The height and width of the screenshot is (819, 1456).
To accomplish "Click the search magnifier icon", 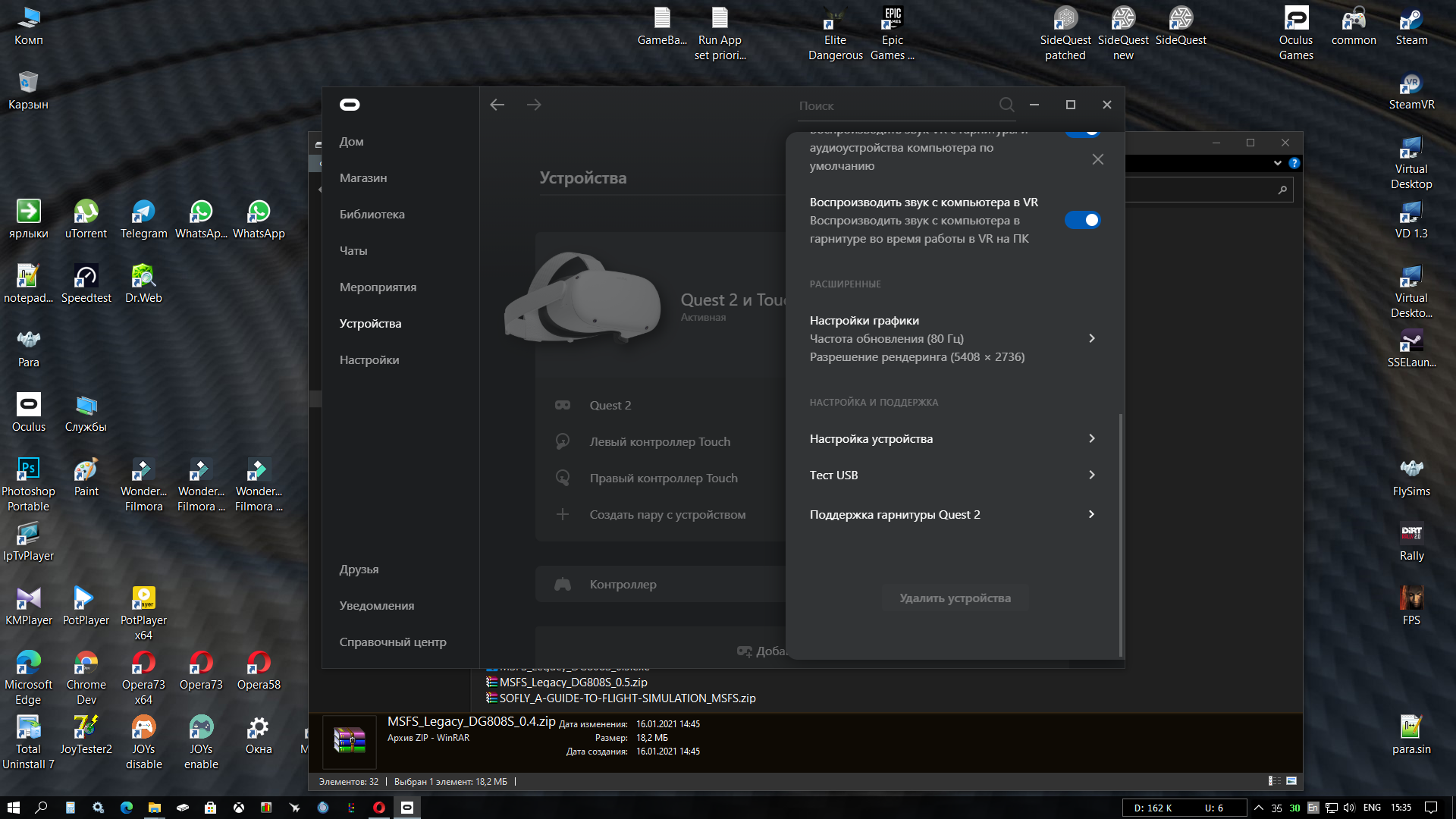I will coord(1006,105).
